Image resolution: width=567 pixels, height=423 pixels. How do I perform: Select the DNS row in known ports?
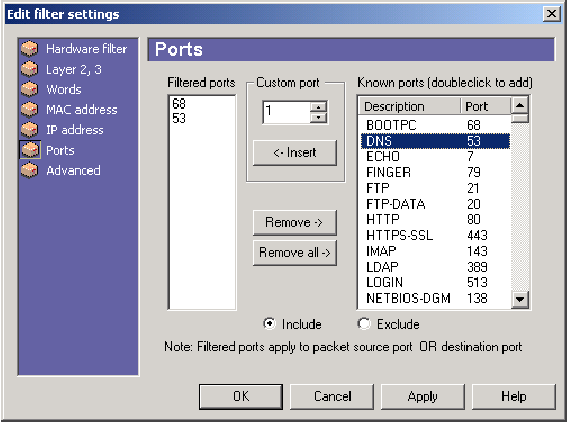click(435, 141)
